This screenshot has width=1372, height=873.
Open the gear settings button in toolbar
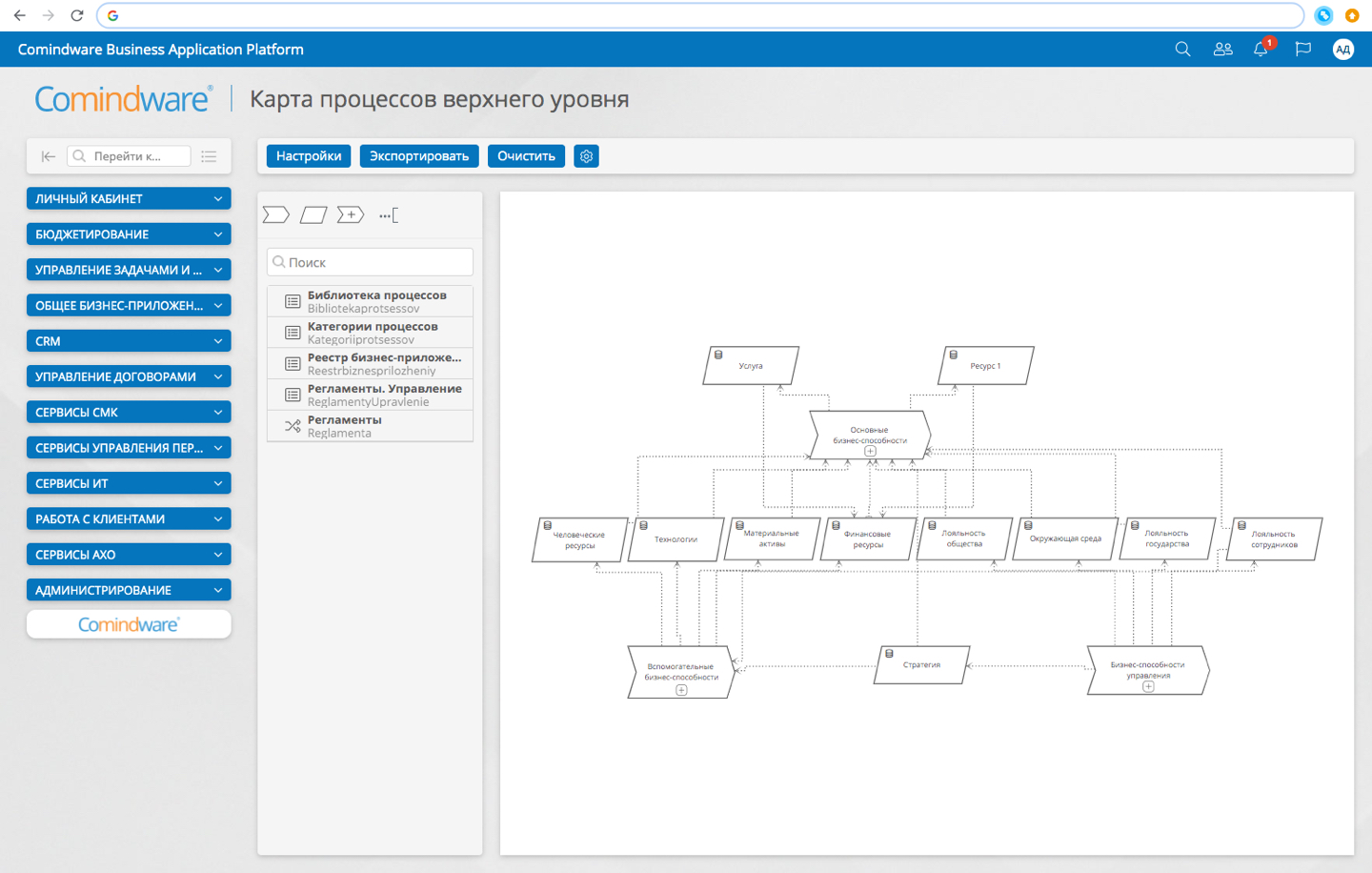coord(587,156)
